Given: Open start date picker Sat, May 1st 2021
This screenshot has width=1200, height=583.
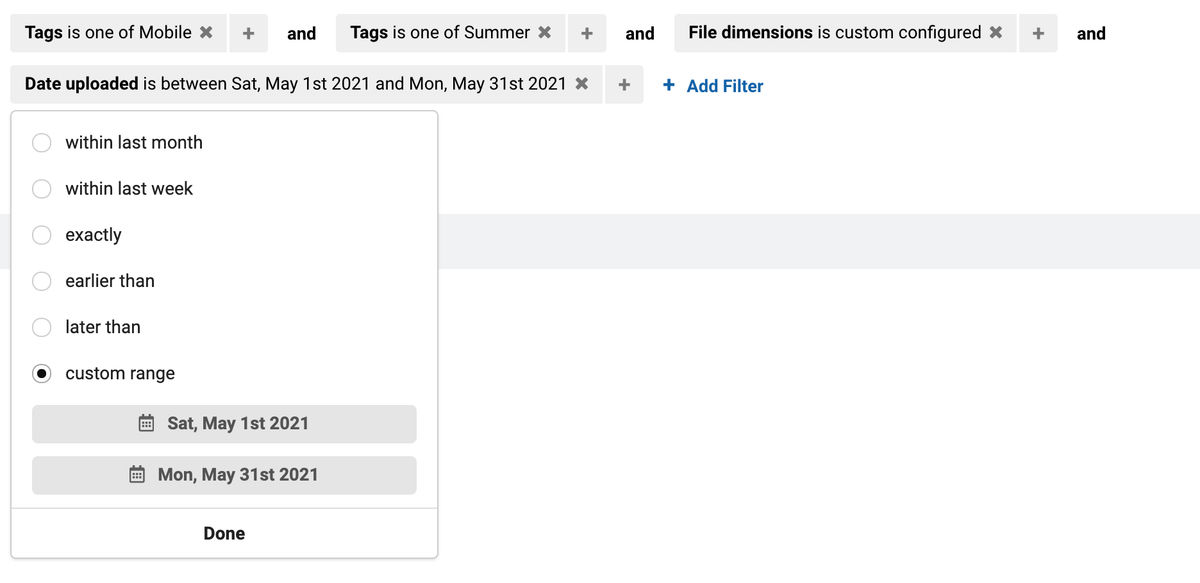Looking at the screenshot, I should [224, 424].
